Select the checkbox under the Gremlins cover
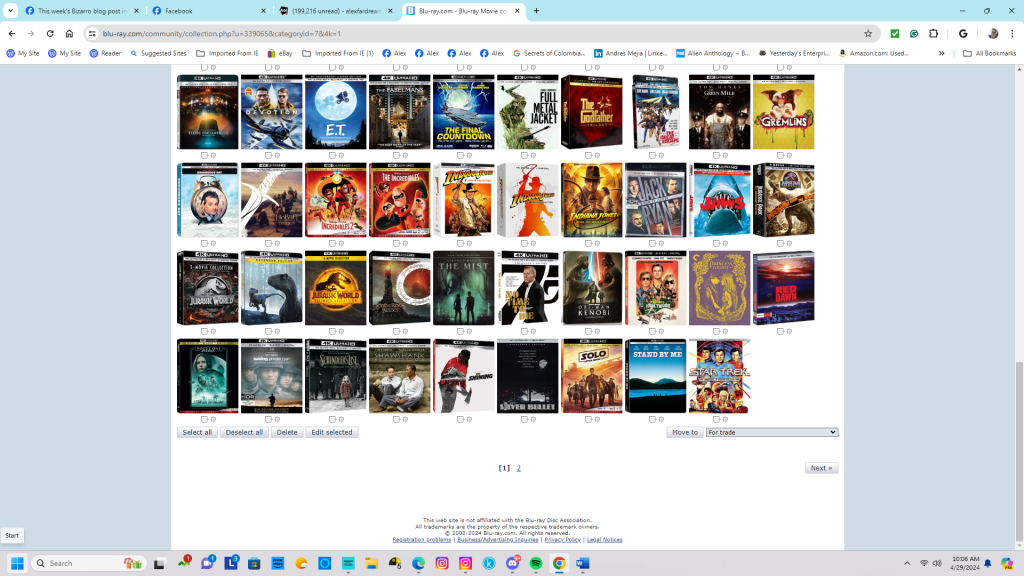The image size is (1024, 576). coord(780,155)
